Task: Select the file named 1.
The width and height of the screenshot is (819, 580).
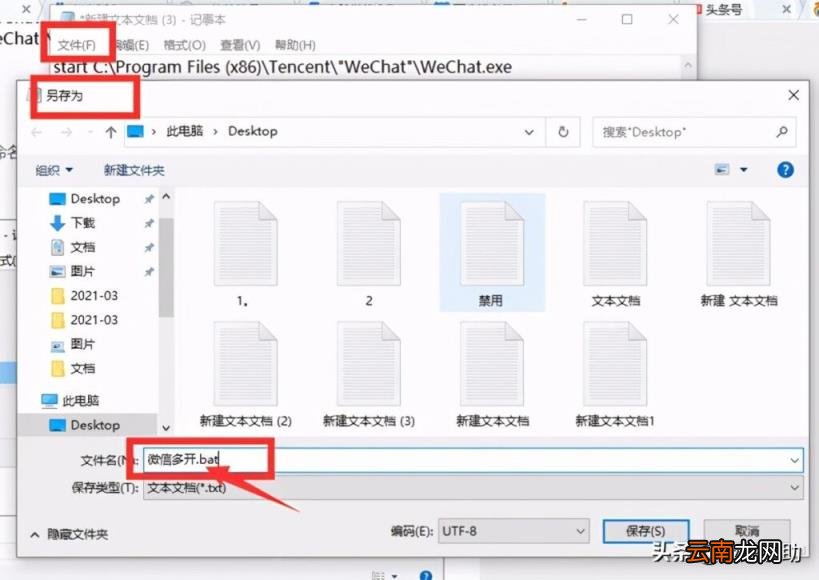Action: (244, 255)
